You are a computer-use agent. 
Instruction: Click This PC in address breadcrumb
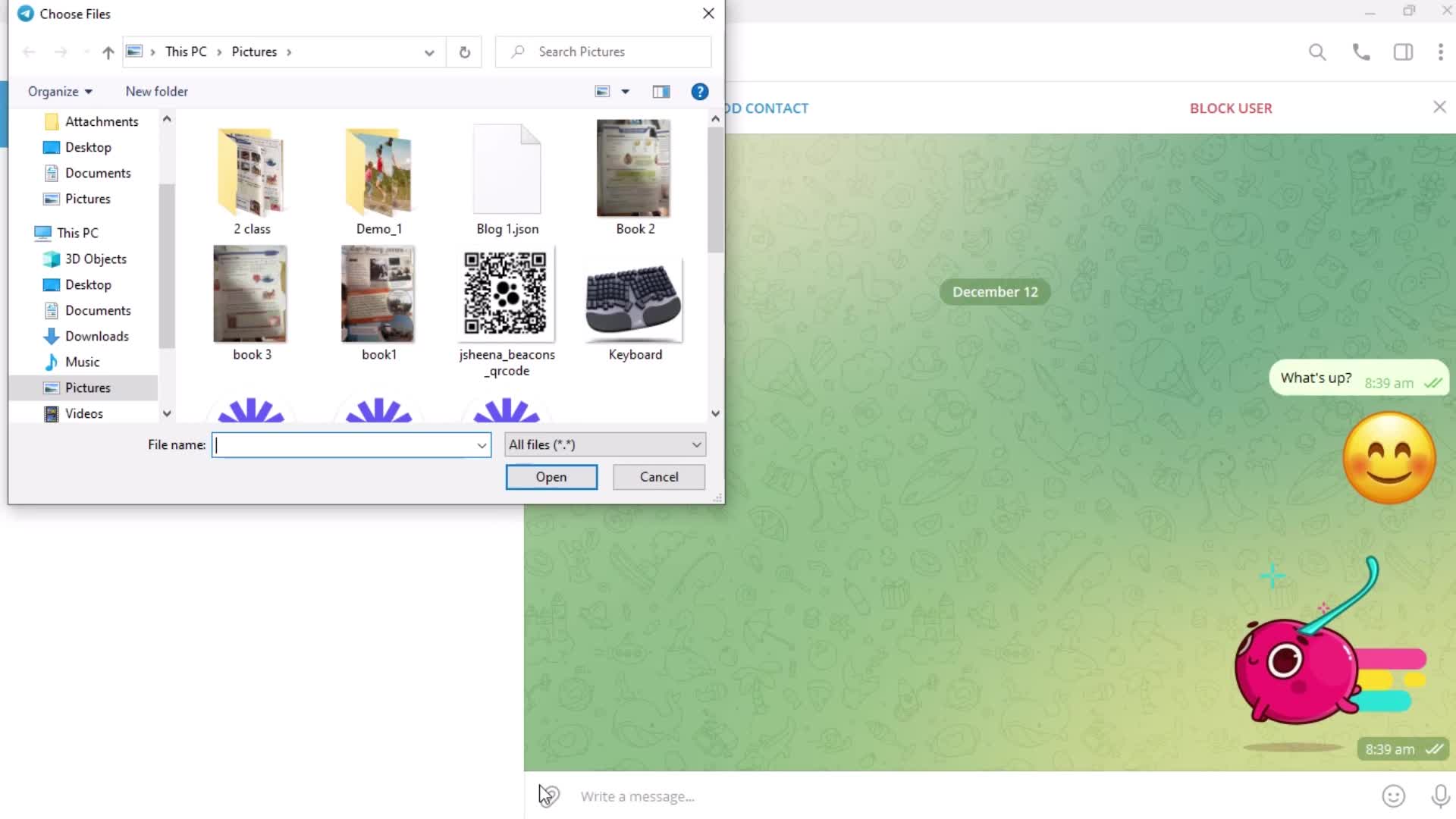pyautogui.click(x=186, y=52)
